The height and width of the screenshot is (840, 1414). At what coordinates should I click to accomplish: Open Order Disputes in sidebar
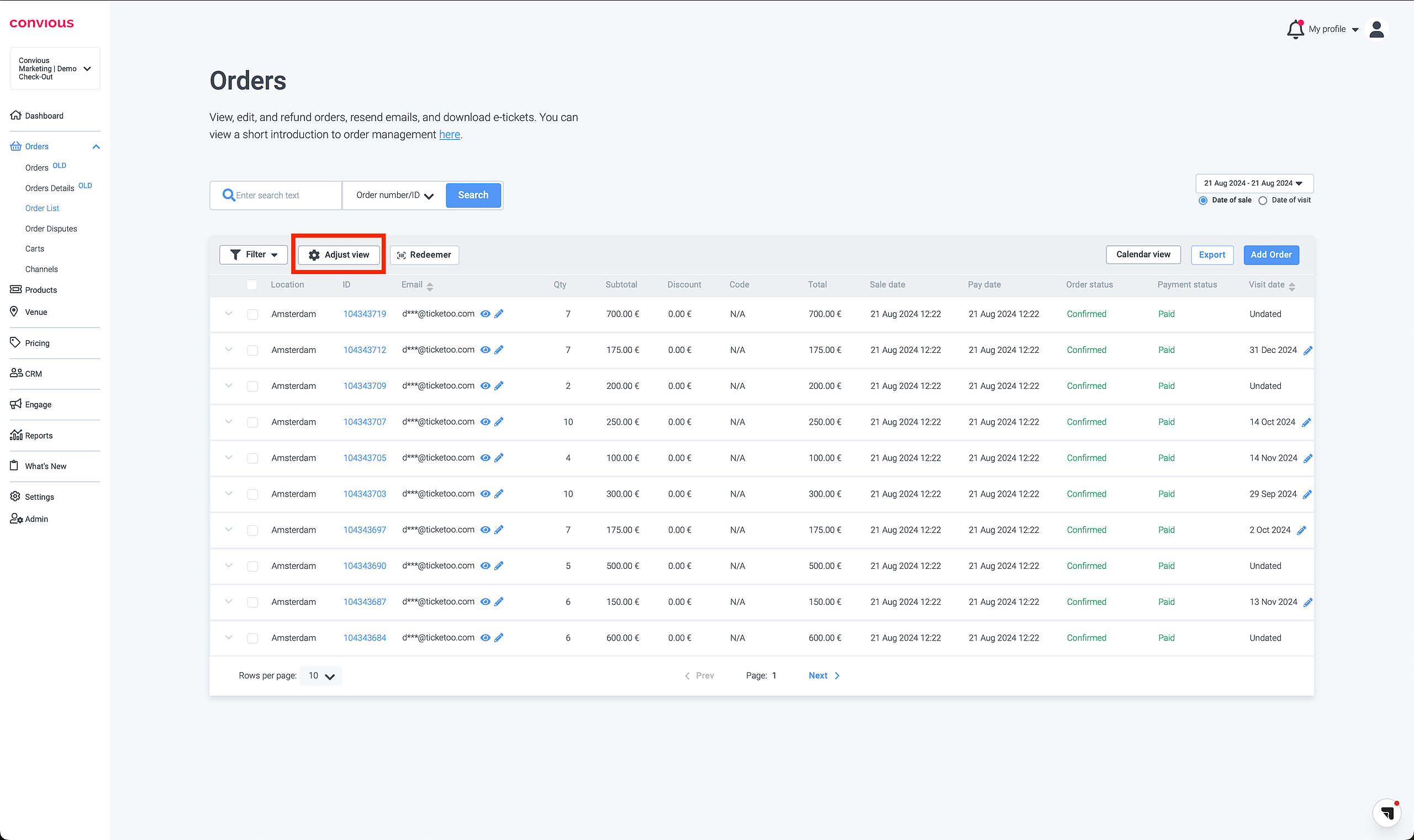pos(51,229)
